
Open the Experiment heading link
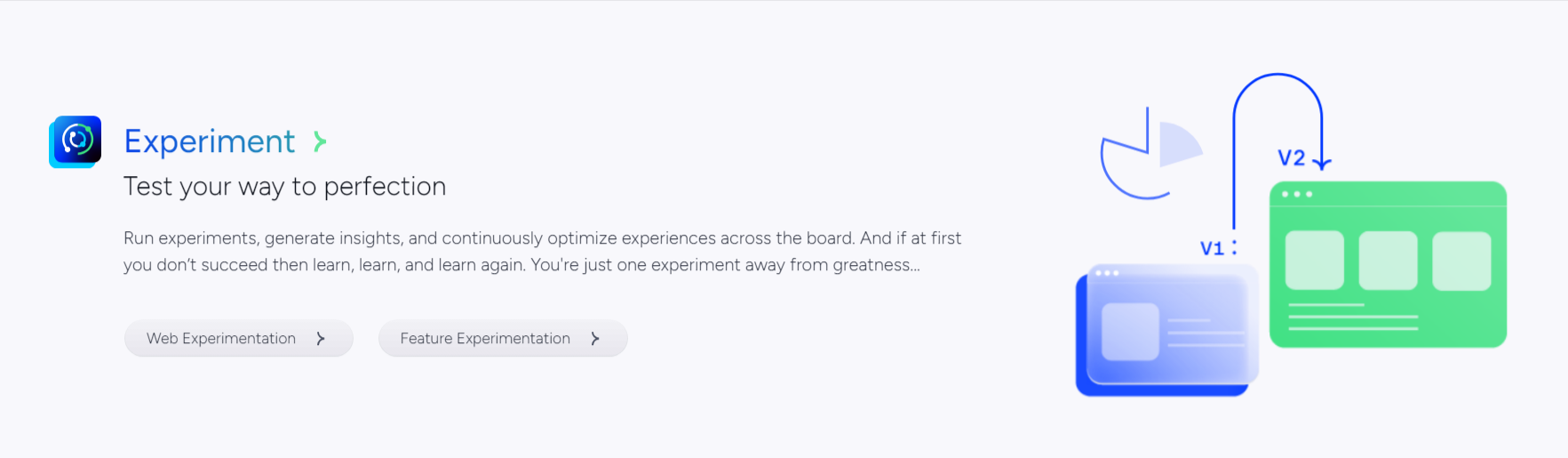210,141
